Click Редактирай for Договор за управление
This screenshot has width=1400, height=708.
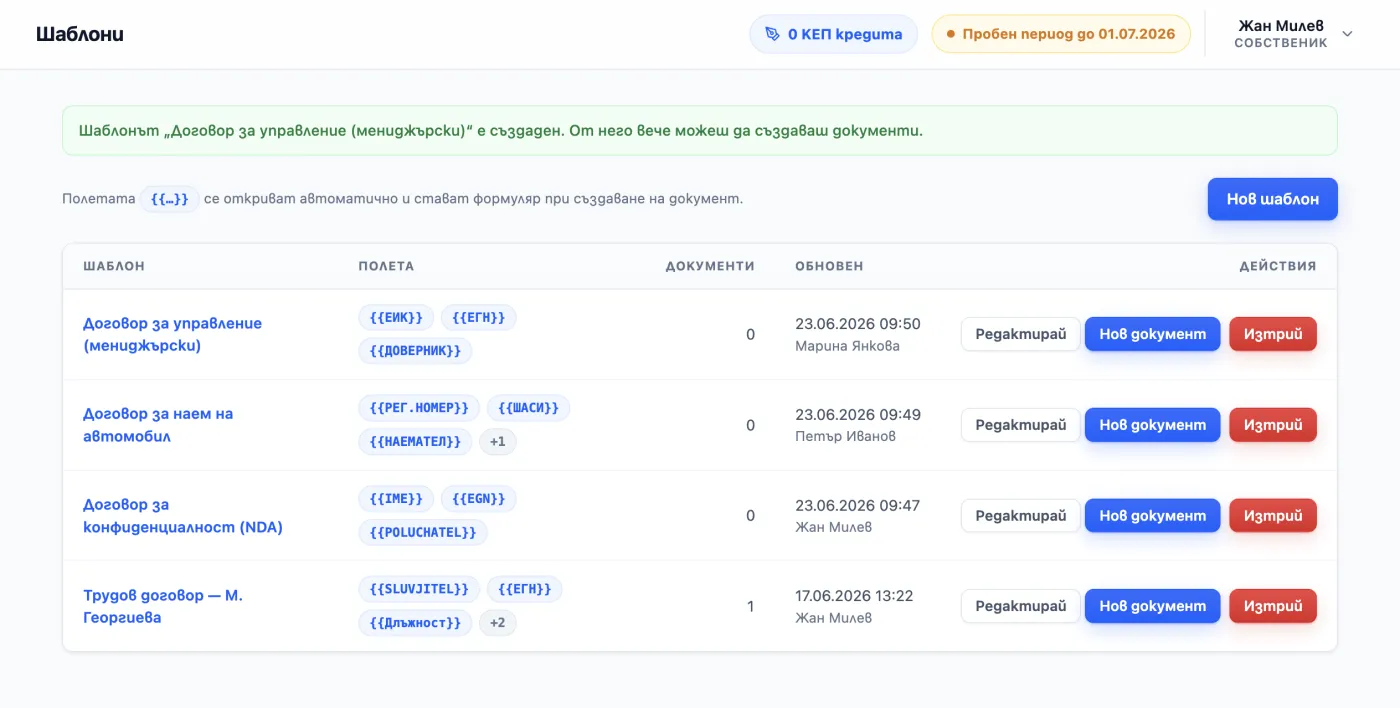[1020, 334]
